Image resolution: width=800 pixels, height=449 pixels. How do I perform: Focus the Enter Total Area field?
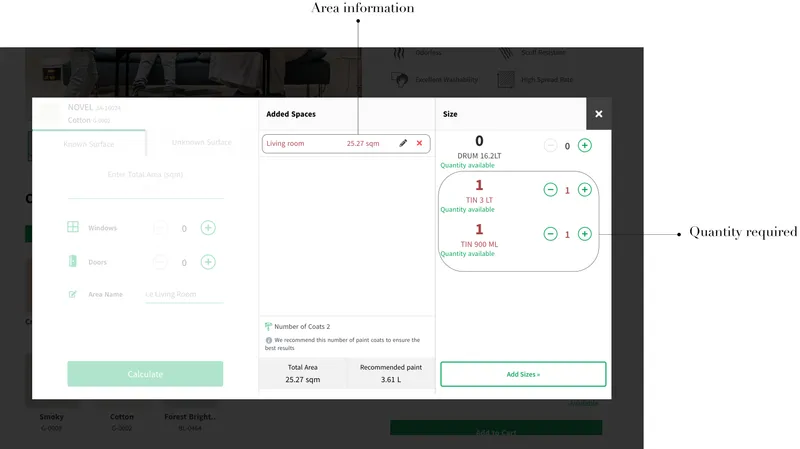tap(145, 175)
